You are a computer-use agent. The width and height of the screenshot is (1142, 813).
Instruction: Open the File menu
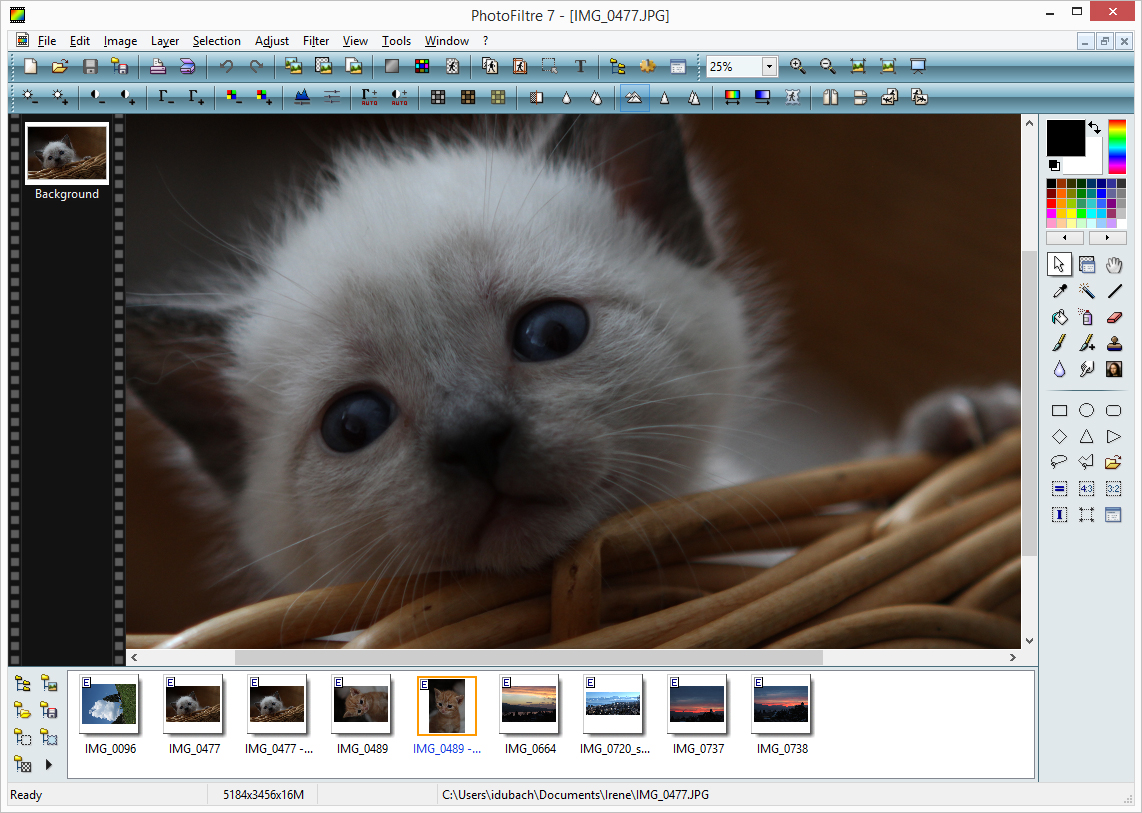click(47, 41)
